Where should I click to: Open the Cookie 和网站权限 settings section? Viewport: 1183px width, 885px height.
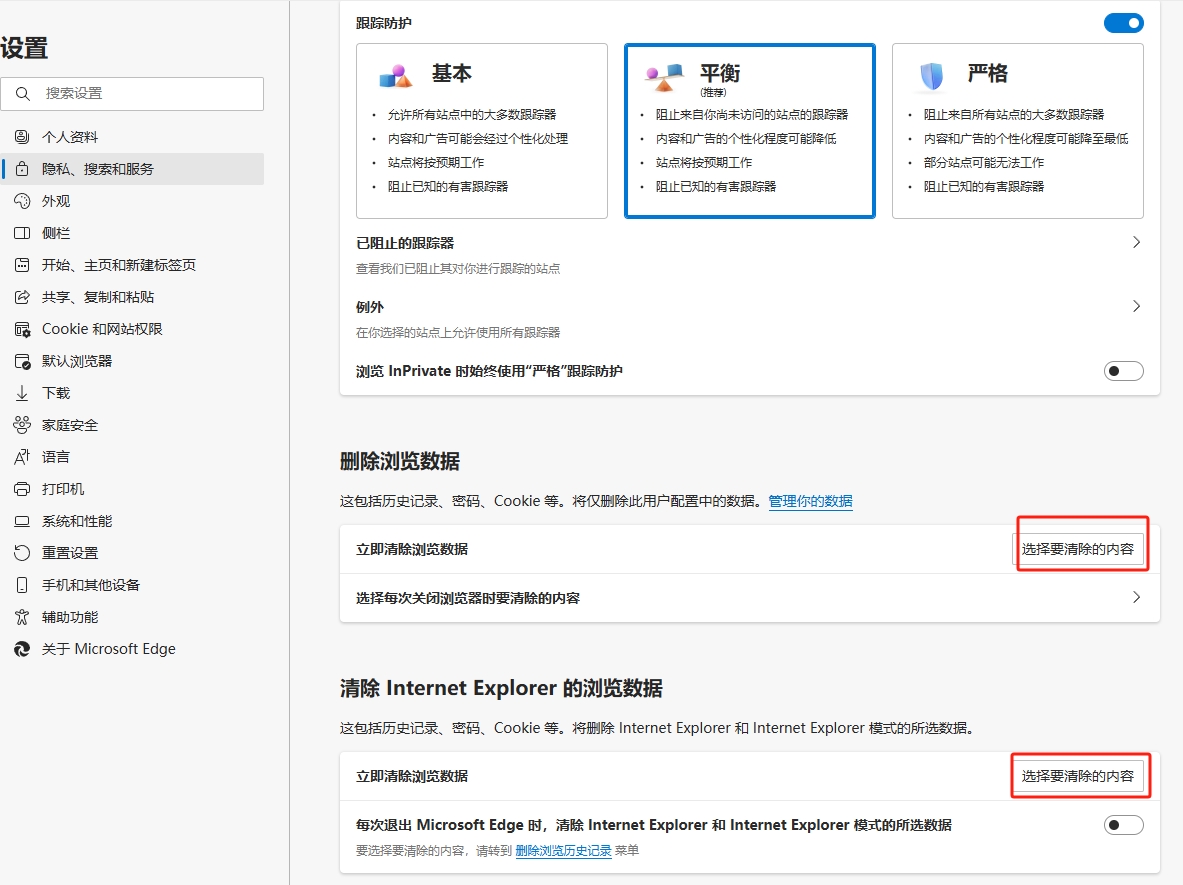coord(102,329)
